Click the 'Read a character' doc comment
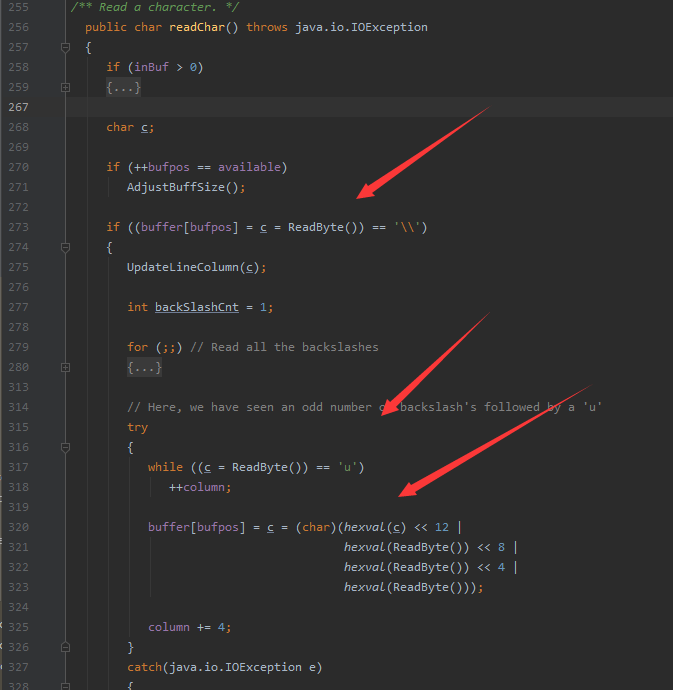 155,7
